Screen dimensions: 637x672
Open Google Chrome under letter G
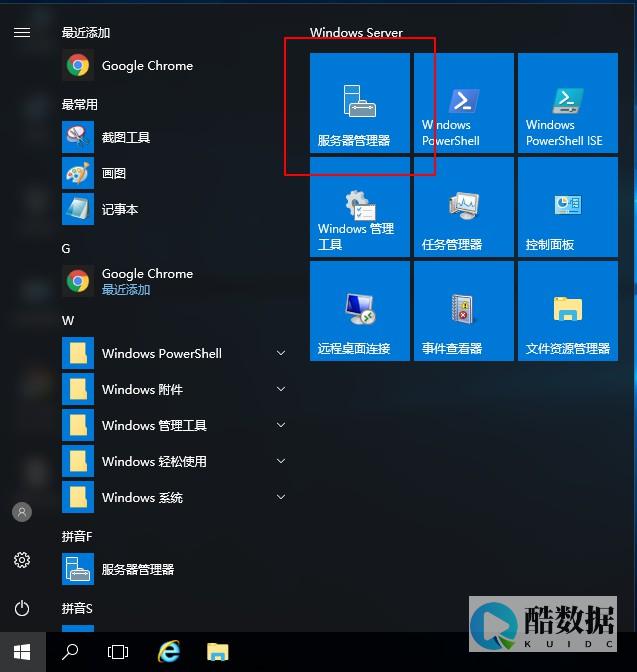(174, 281)
